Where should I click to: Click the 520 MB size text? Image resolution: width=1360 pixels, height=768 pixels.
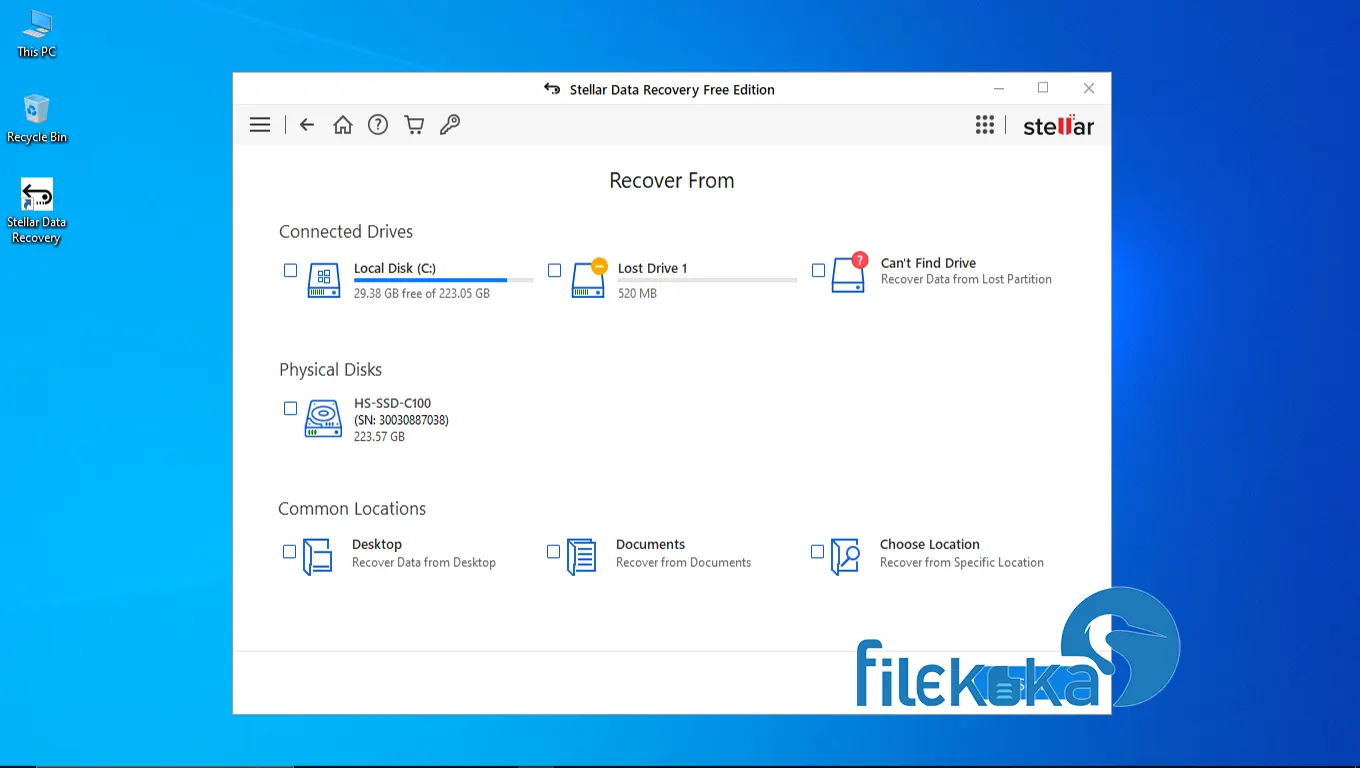(x=637, y=294)
